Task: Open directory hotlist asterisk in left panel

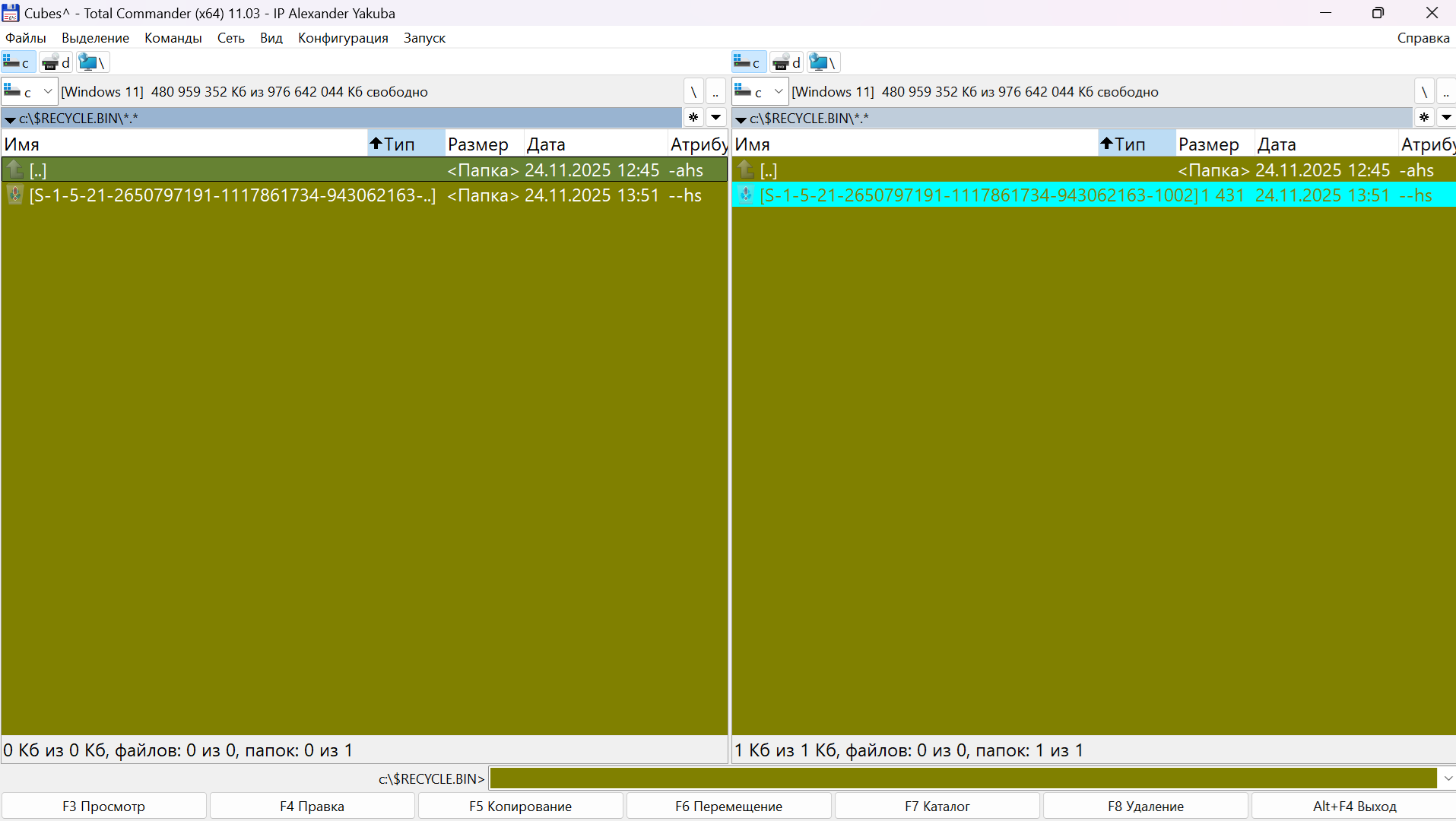Action: pos(693,118)
